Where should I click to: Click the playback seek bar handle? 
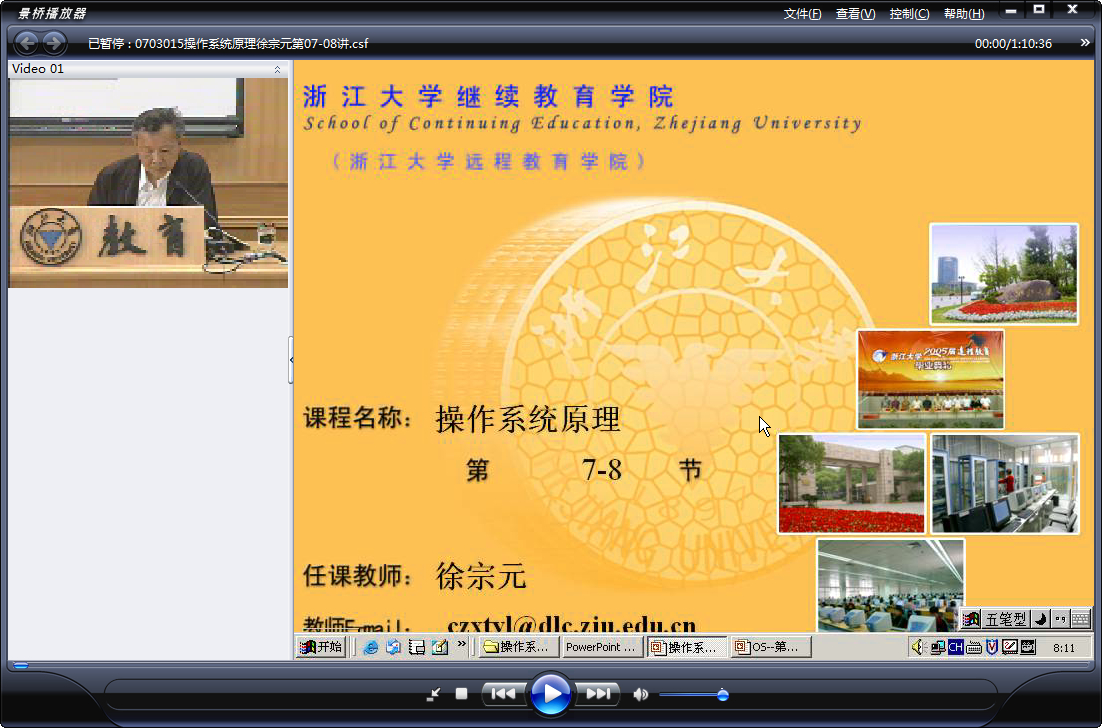pyautogui.click(x=21, y=665)
